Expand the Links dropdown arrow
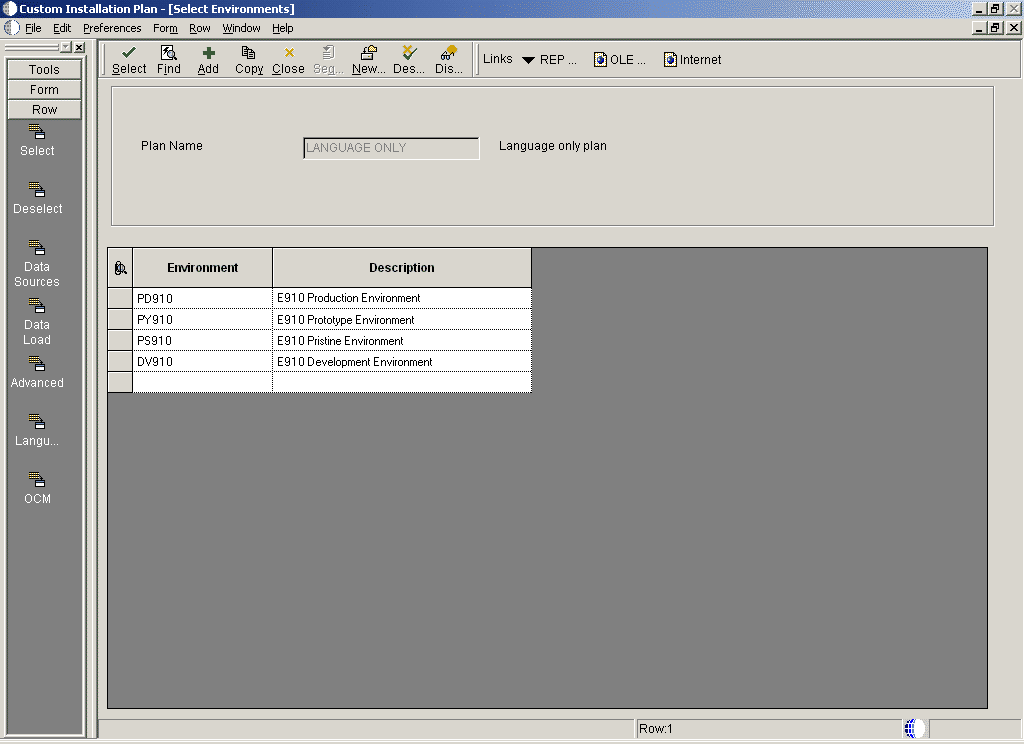 tap(528, 60)
